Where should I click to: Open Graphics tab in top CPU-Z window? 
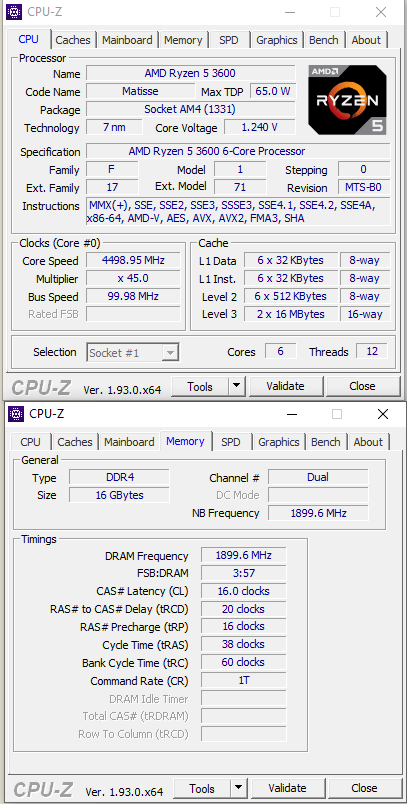[277, 40]
